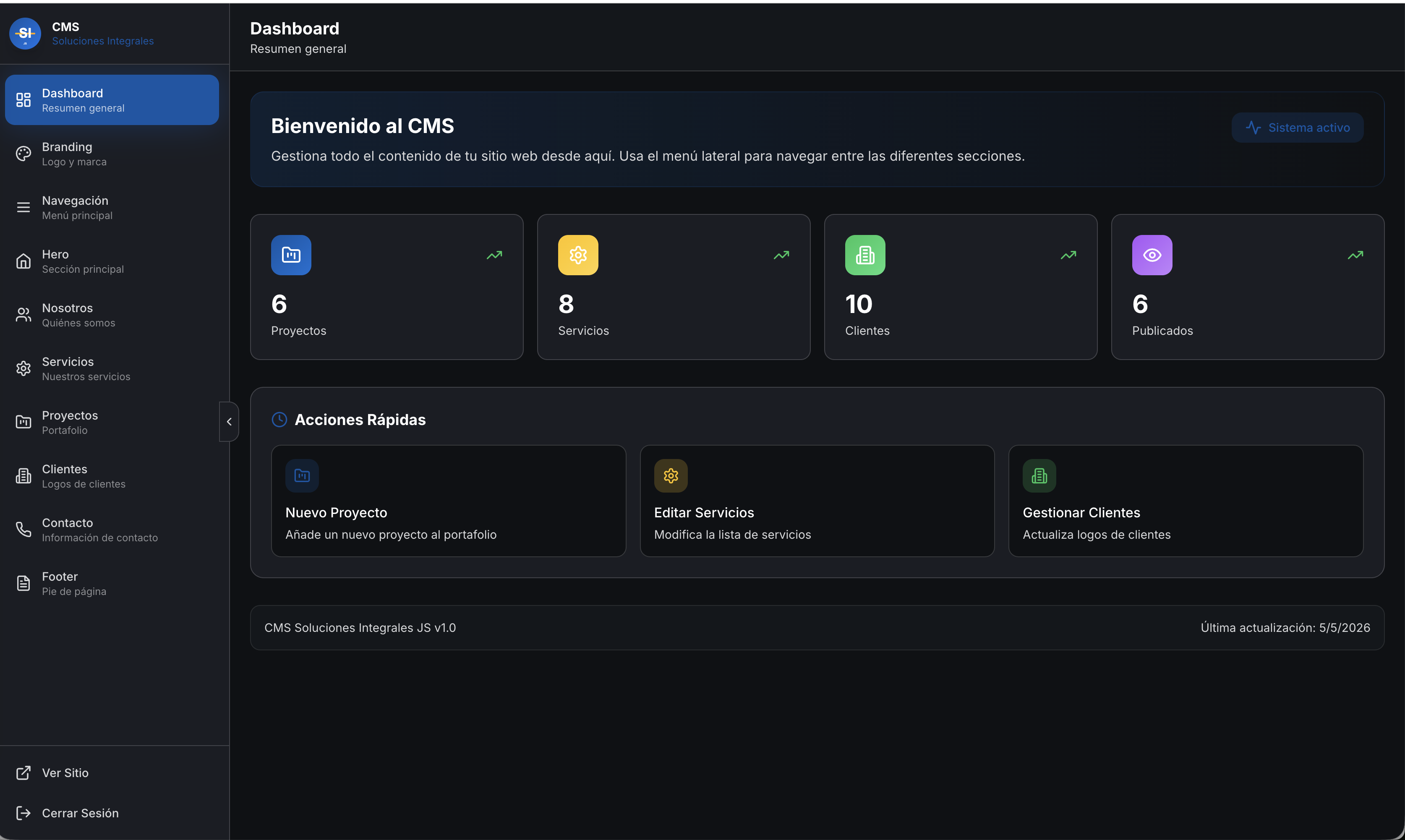Click the Sistema activo status badge
The image size is (1405, 840).
[1298, 128]
